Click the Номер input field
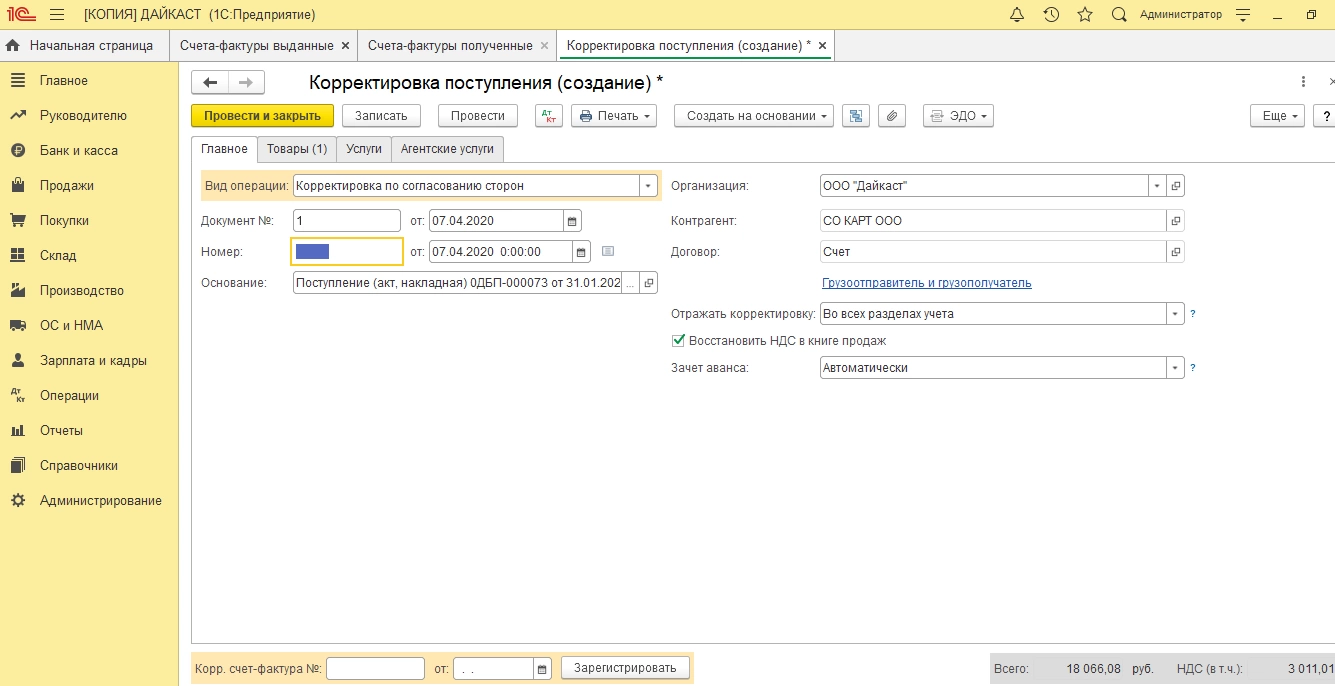The height and width of the screenshot is (686, 1335). point(347,252)
